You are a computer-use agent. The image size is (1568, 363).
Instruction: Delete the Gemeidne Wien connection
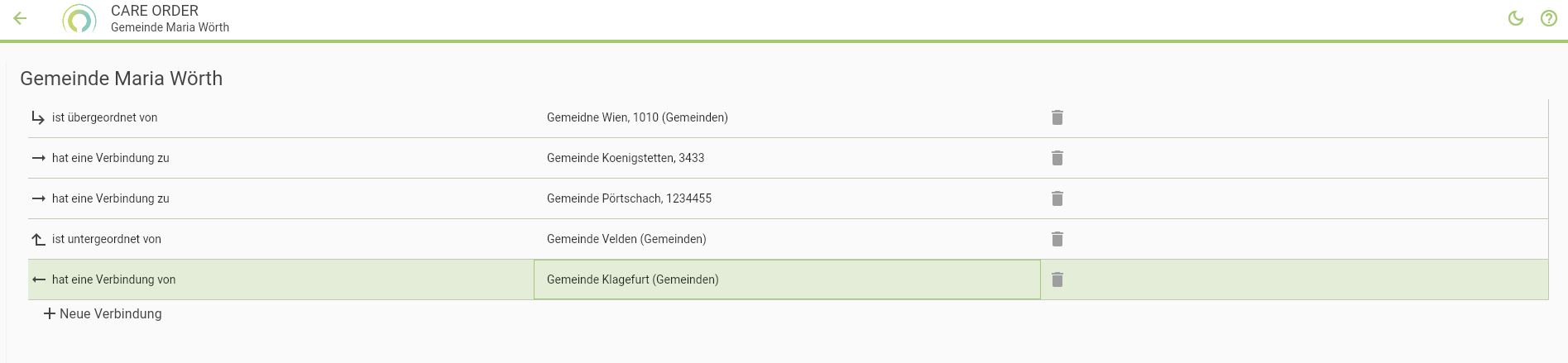coord(1057,117)
